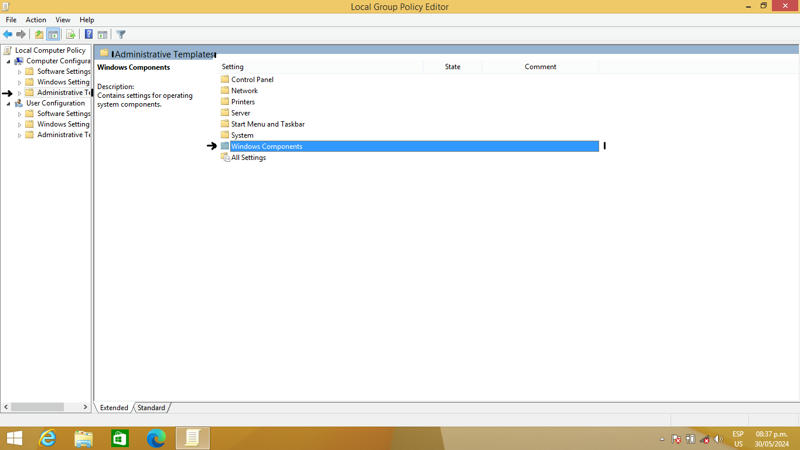Select the System folder
The width and height of the screenshot is (800, 450).
pos(242,136)
